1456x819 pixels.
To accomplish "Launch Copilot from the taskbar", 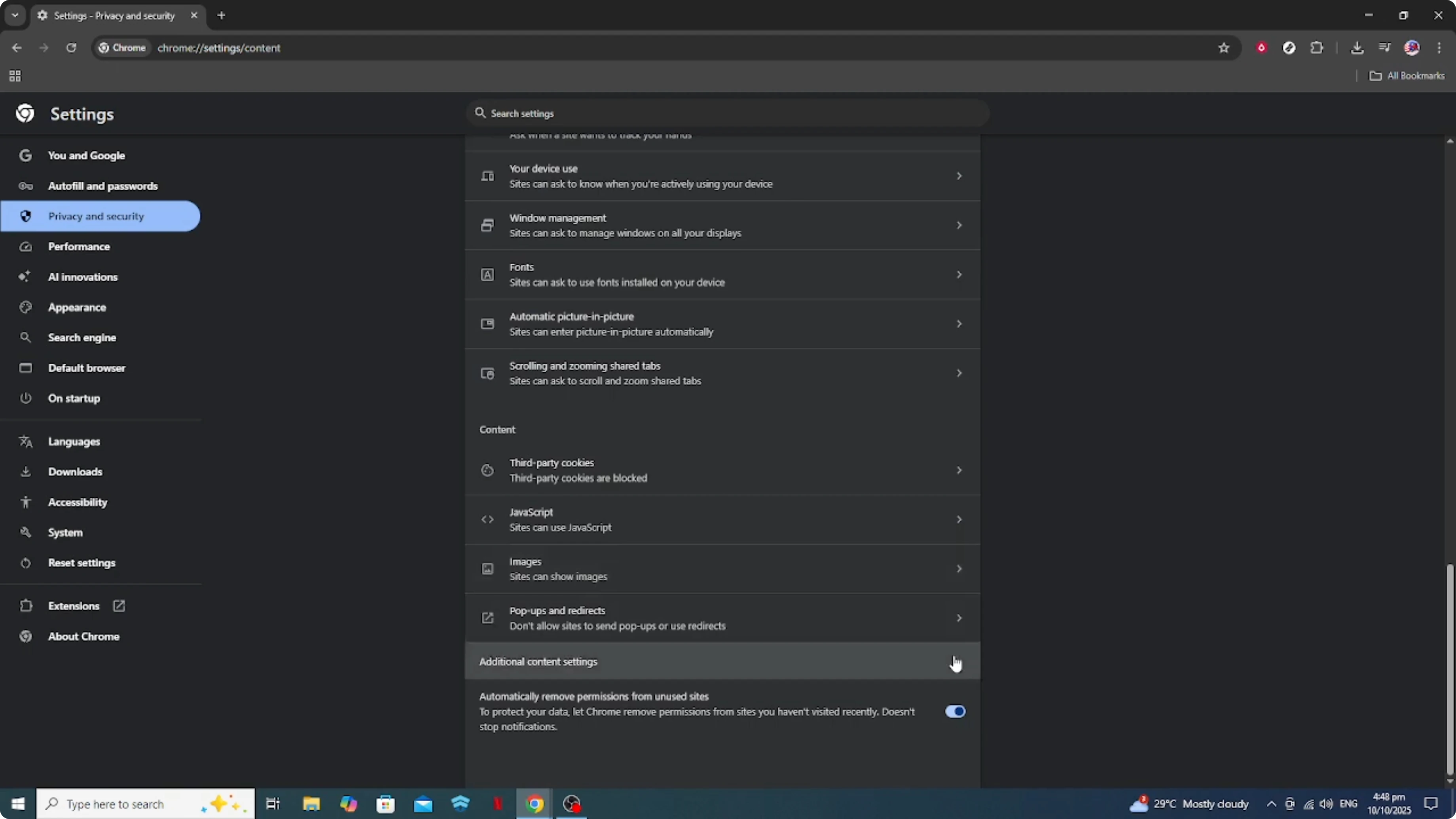I will click(349, 804).
